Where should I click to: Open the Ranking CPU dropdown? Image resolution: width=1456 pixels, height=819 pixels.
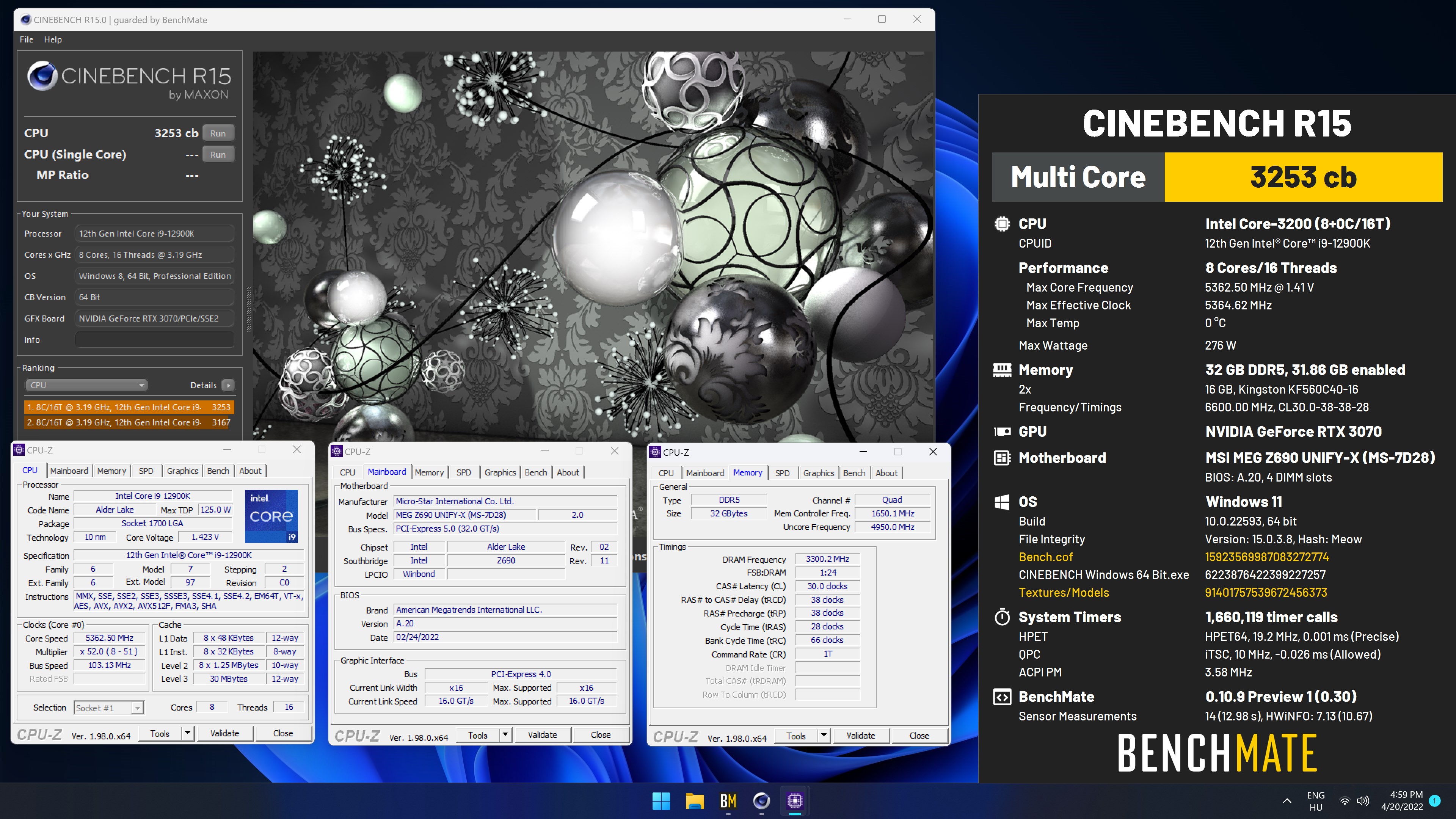pyautogui.click(x=86, y=385)
